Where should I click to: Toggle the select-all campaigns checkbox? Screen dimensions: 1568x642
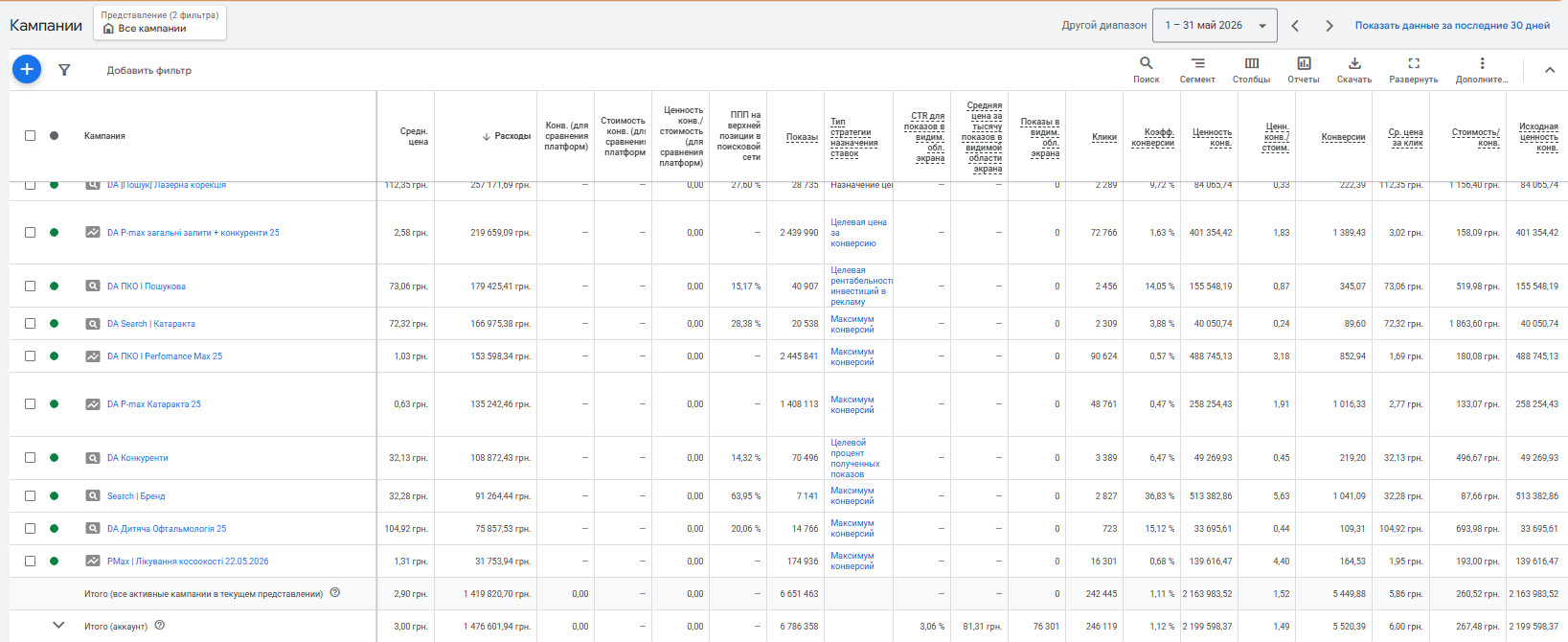[x=30, y=136]
